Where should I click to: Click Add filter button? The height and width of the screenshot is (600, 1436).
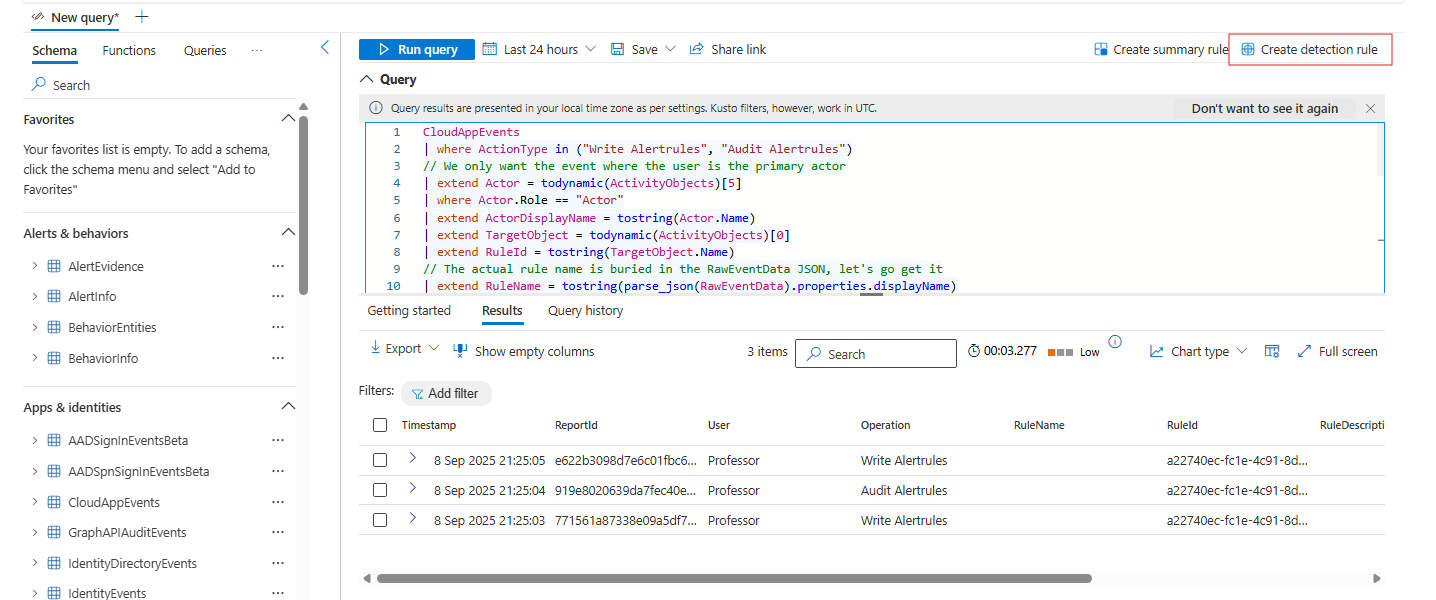446,393
